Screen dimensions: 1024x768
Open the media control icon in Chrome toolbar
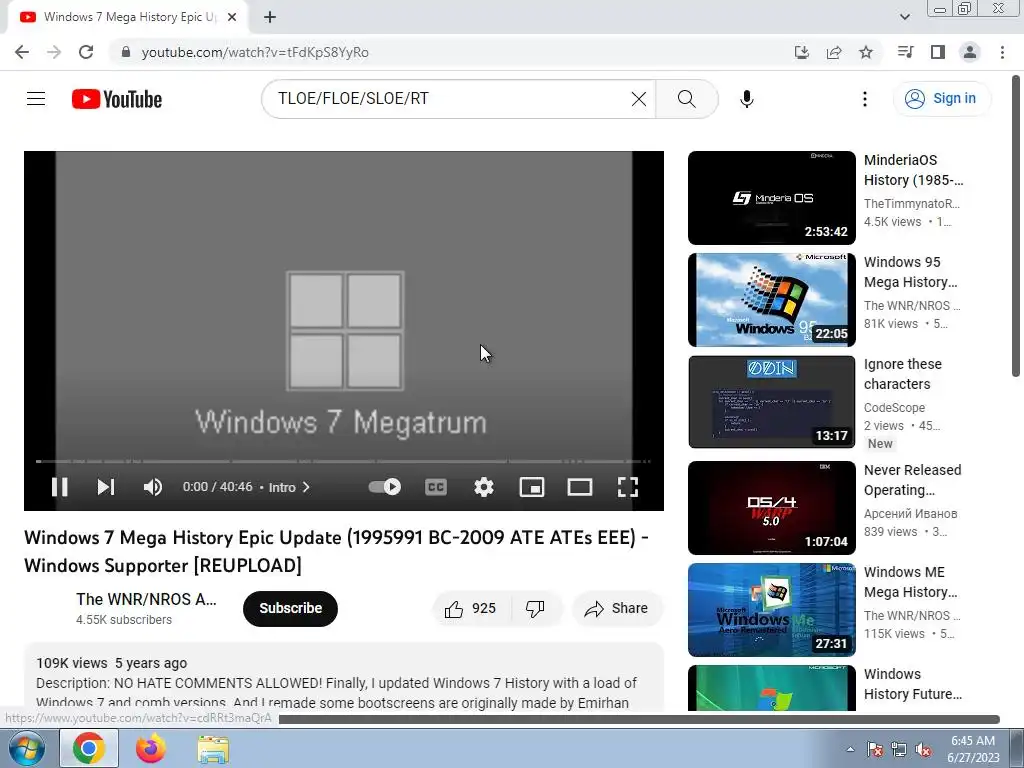coord(905,52)
